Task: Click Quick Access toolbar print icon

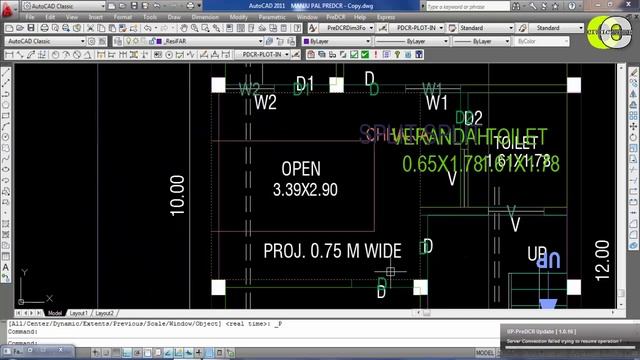Action: (190, 6)
